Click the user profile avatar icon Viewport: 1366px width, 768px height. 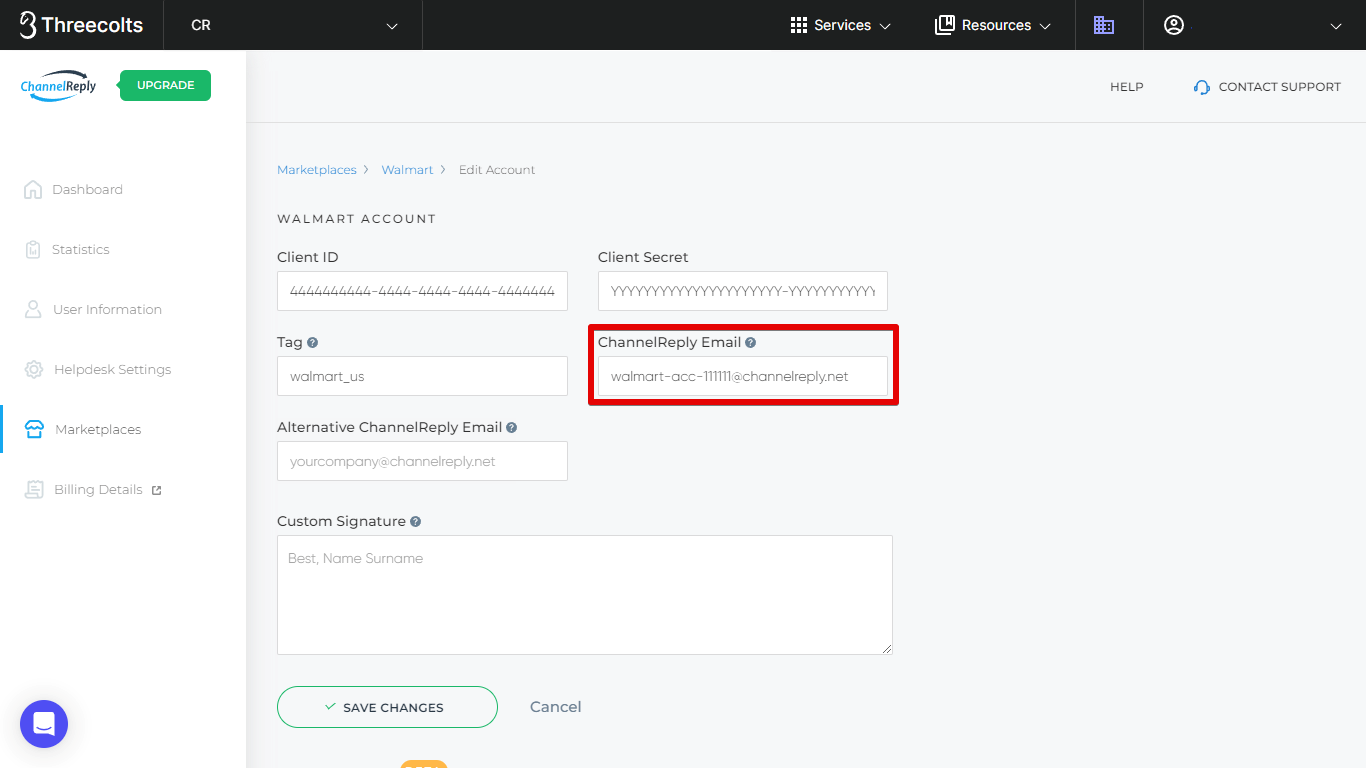tap(1174, 25)
